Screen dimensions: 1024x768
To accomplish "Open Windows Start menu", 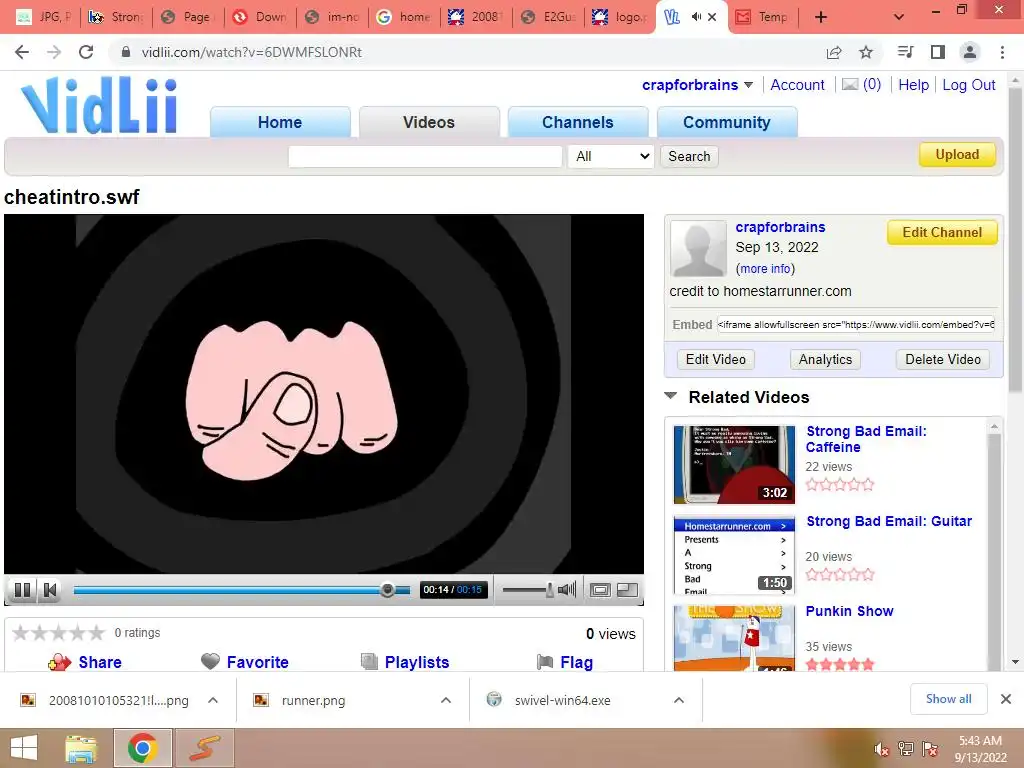I will pos(24,748).
